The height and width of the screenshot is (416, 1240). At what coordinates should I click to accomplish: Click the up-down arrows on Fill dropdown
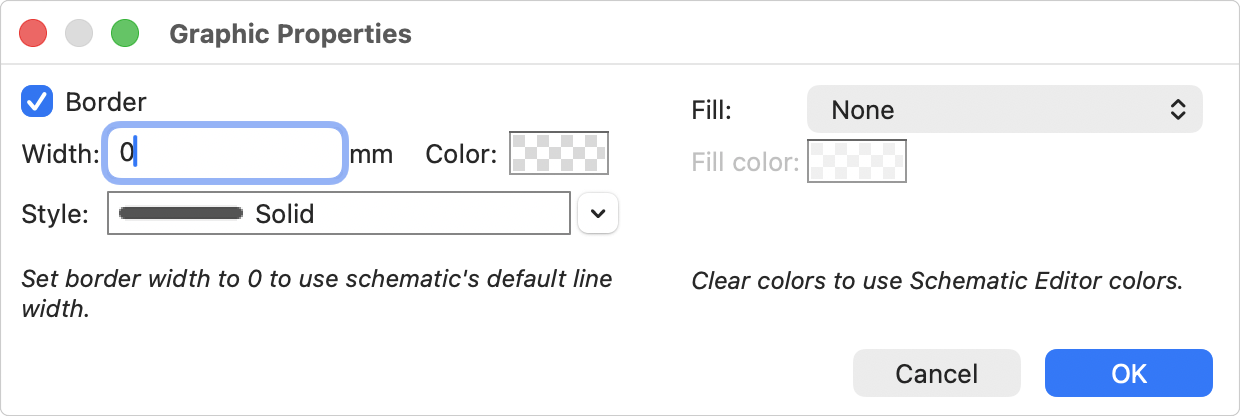1178,110
